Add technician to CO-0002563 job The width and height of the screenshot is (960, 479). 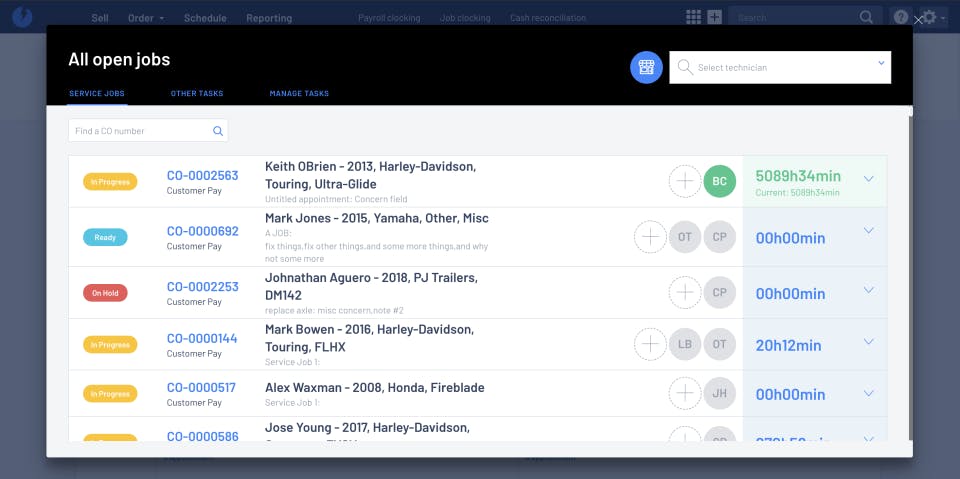(684, 181)
